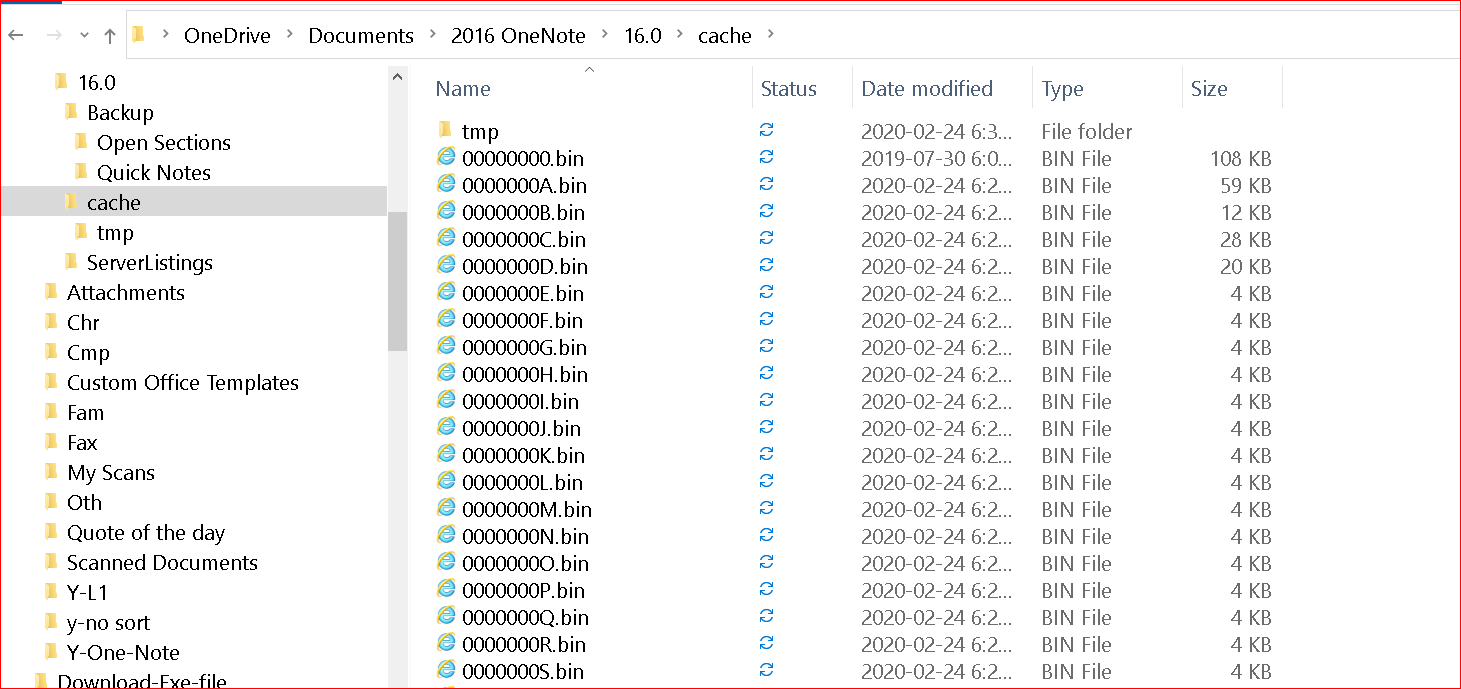
Task: Select the OneDrive breadcrumb
Action: (227, 35)
